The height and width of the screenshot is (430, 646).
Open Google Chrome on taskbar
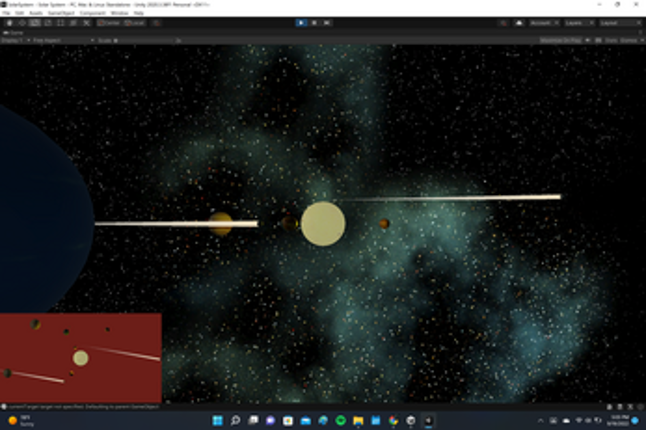click(x=393, y=421)
